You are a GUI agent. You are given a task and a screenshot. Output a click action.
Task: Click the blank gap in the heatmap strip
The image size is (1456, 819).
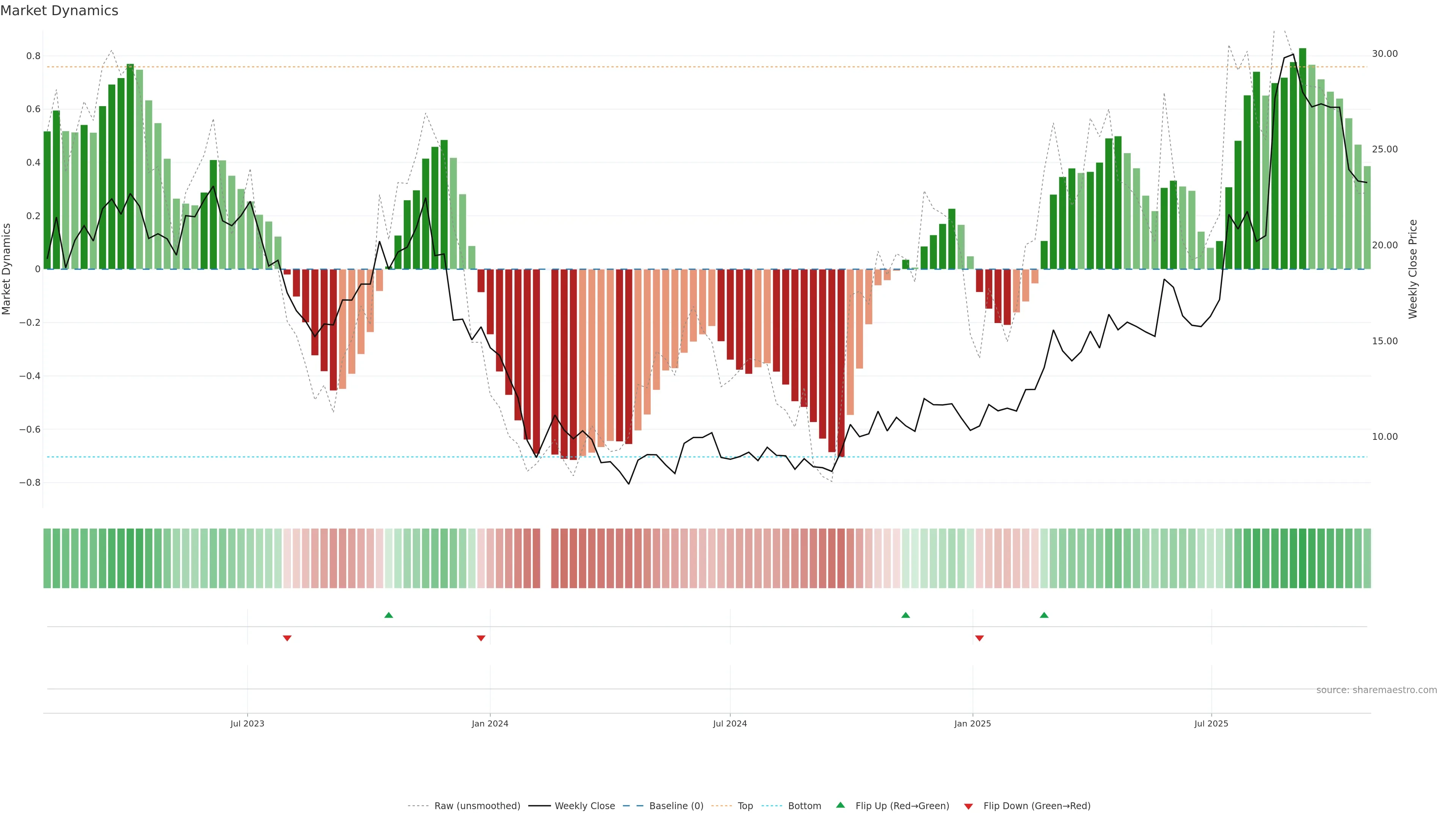[x=546, y=559]
